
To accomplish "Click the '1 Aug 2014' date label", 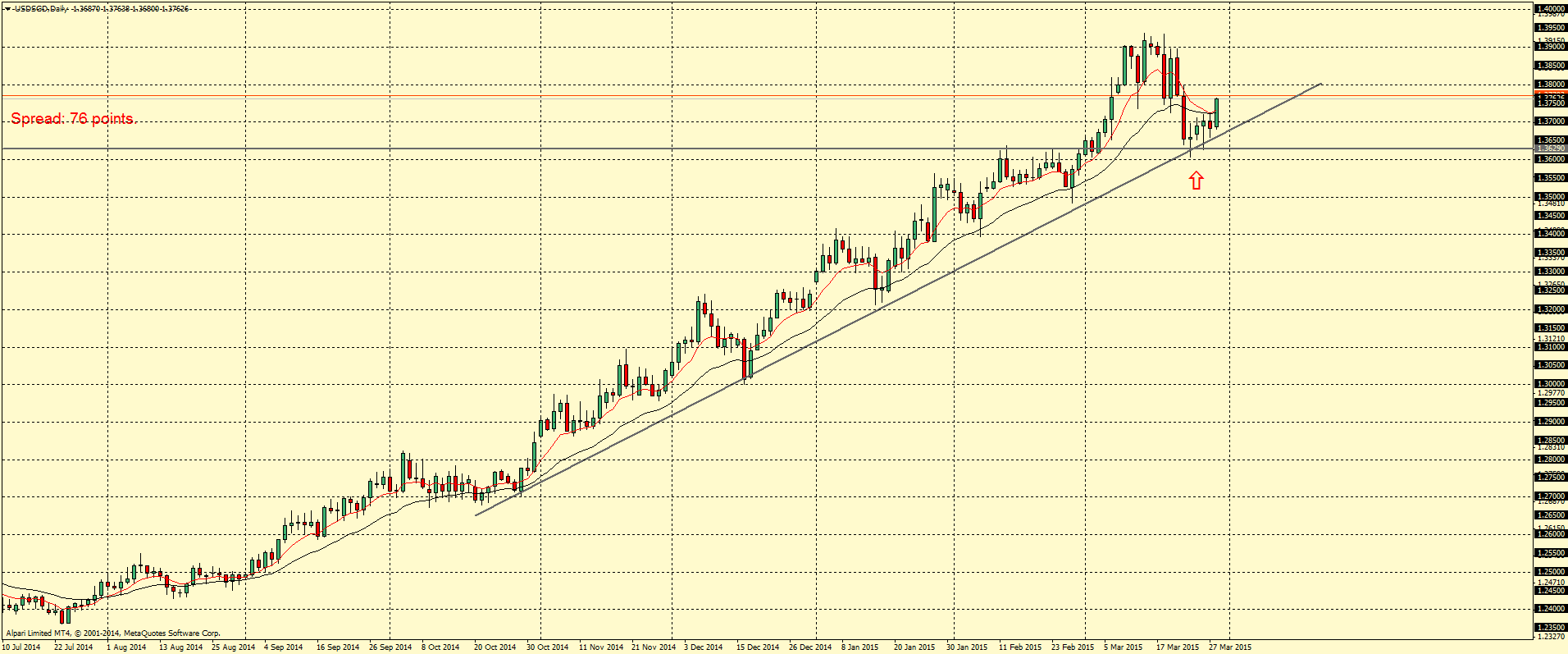I will click(126, 647).
